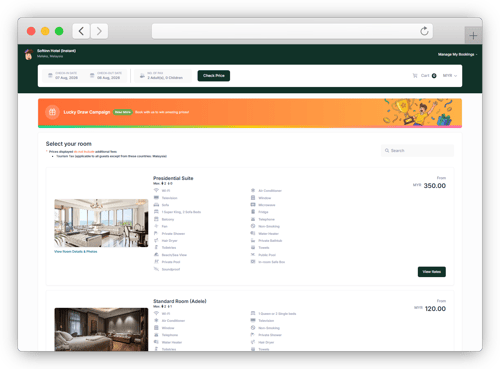Click the search magnifier icon
Viewport: 500px width, 369px height.
pyautogui.click(x=387, y=151)
